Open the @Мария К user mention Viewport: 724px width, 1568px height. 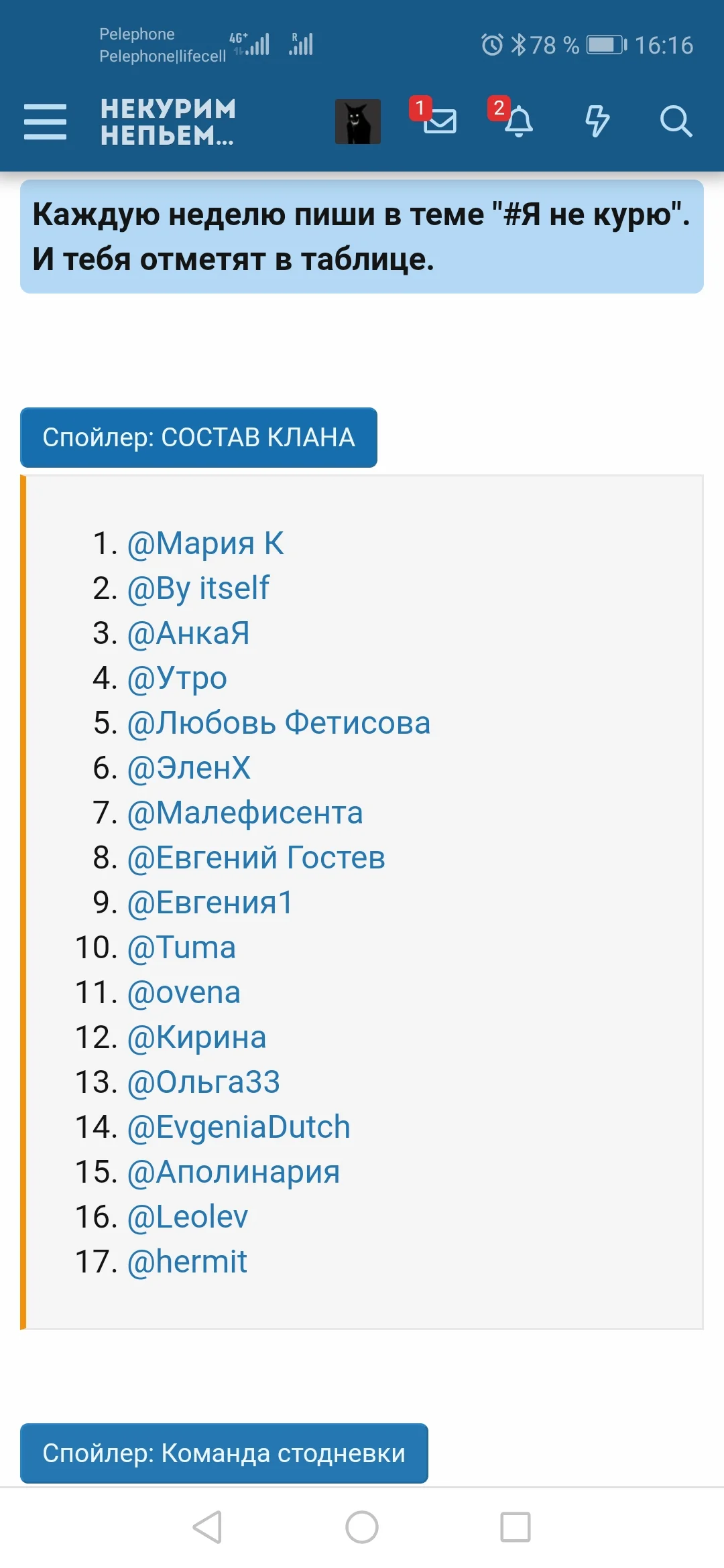pos(205,543)
